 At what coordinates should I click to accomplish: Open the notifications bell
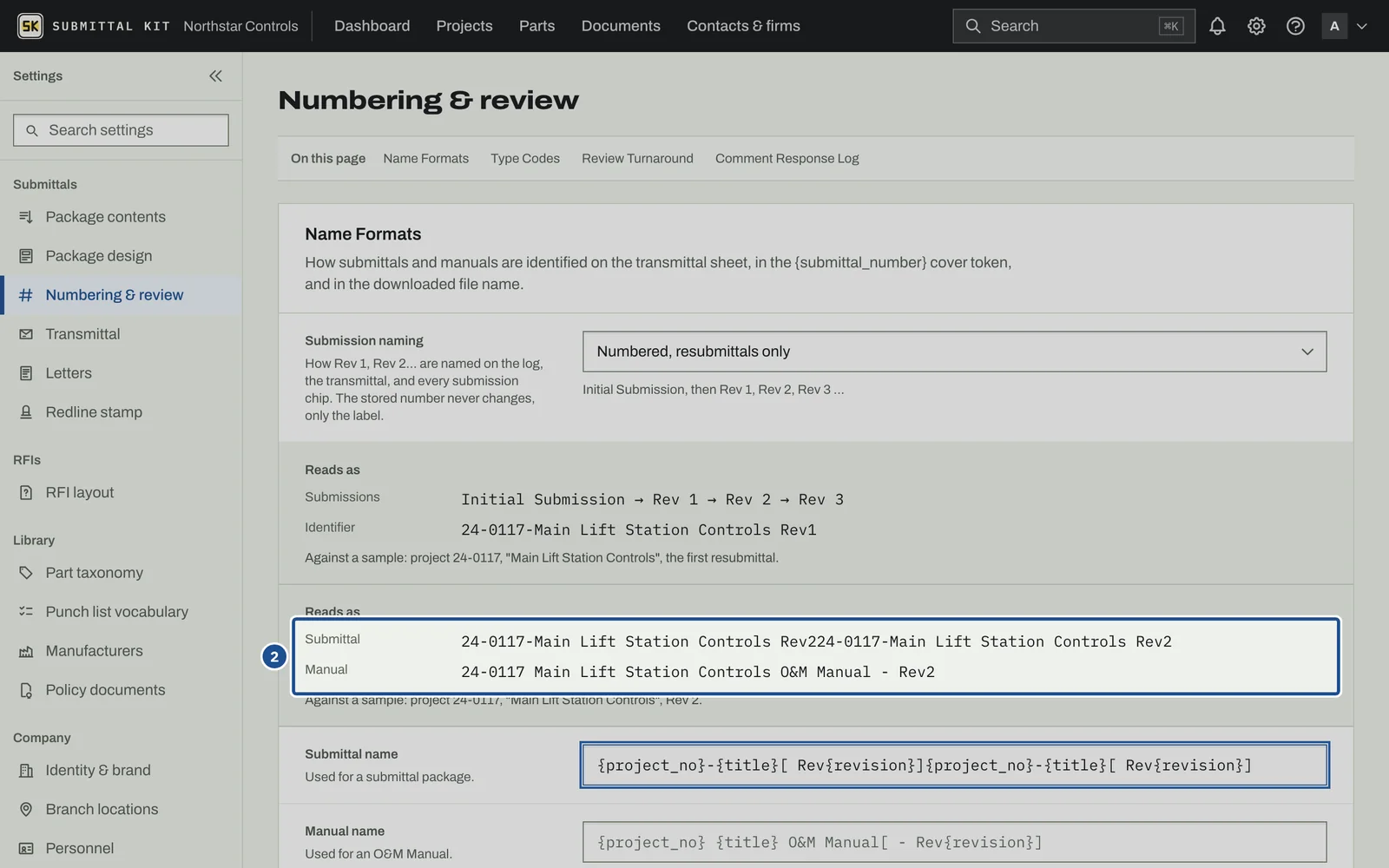pos(1217,26)
